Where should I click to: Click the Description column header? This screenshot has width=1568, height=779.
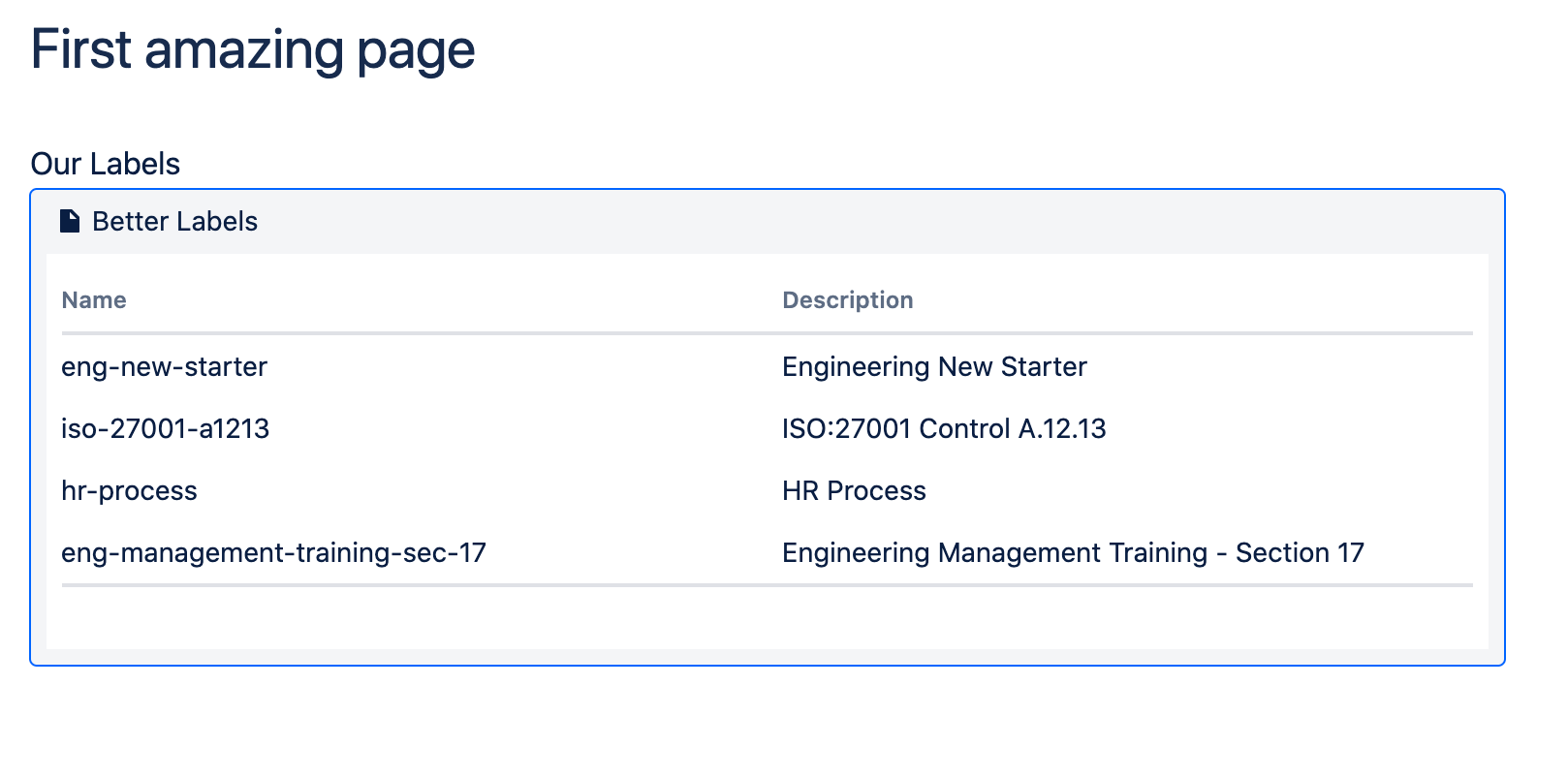847,300
